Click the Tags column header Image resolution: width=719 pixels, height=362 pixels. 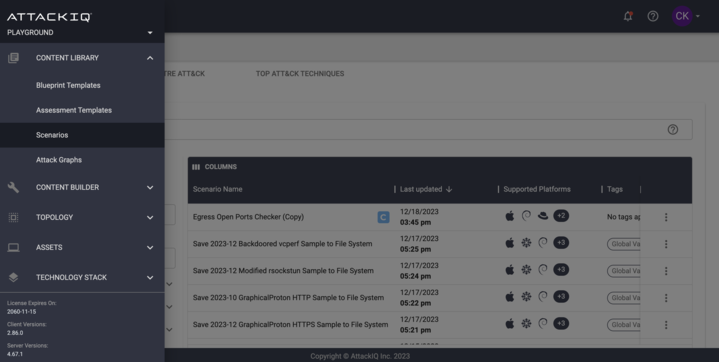coord(615,189)
